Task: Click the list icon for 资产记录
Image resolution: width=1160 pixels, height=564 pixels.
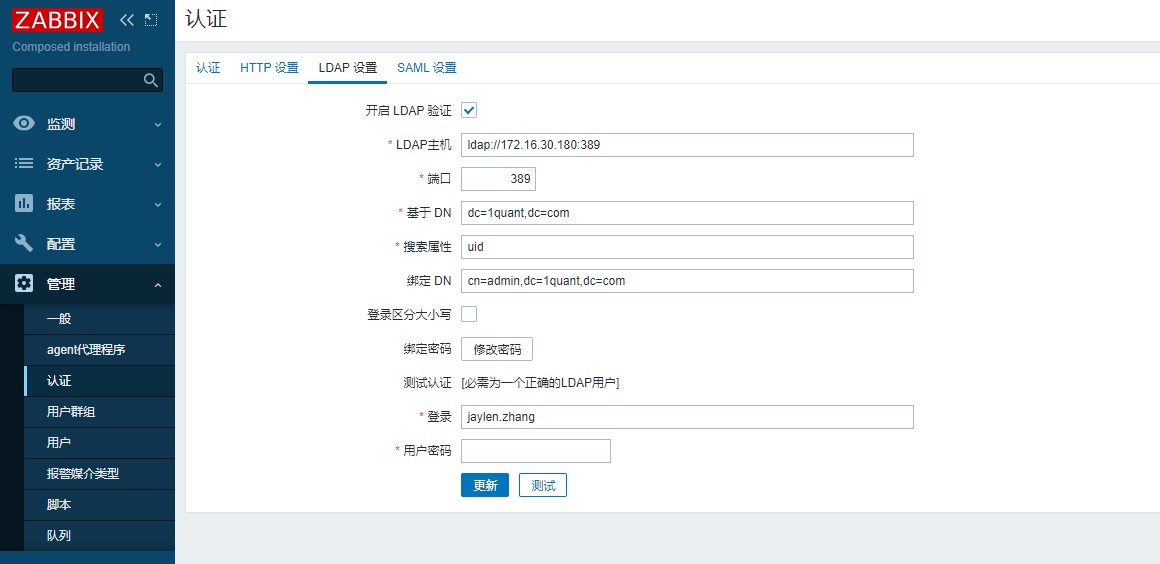Action: pos(24,164)
